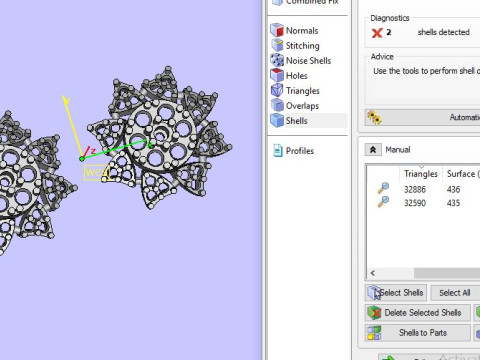
Task: Select the Noise Shells fix page
Action: pyautogui.click(x=308, y=60)
